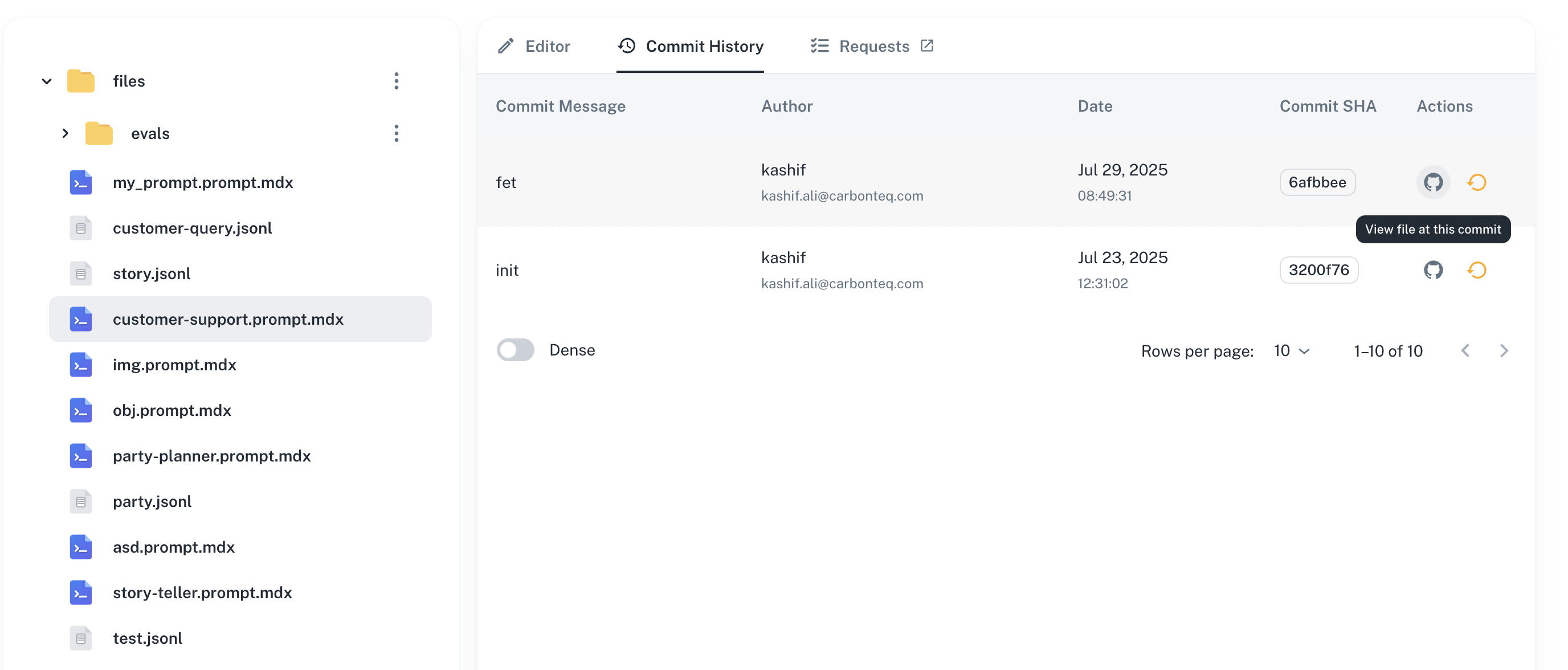Open the options menu for the evals folder

click(397, 133)
